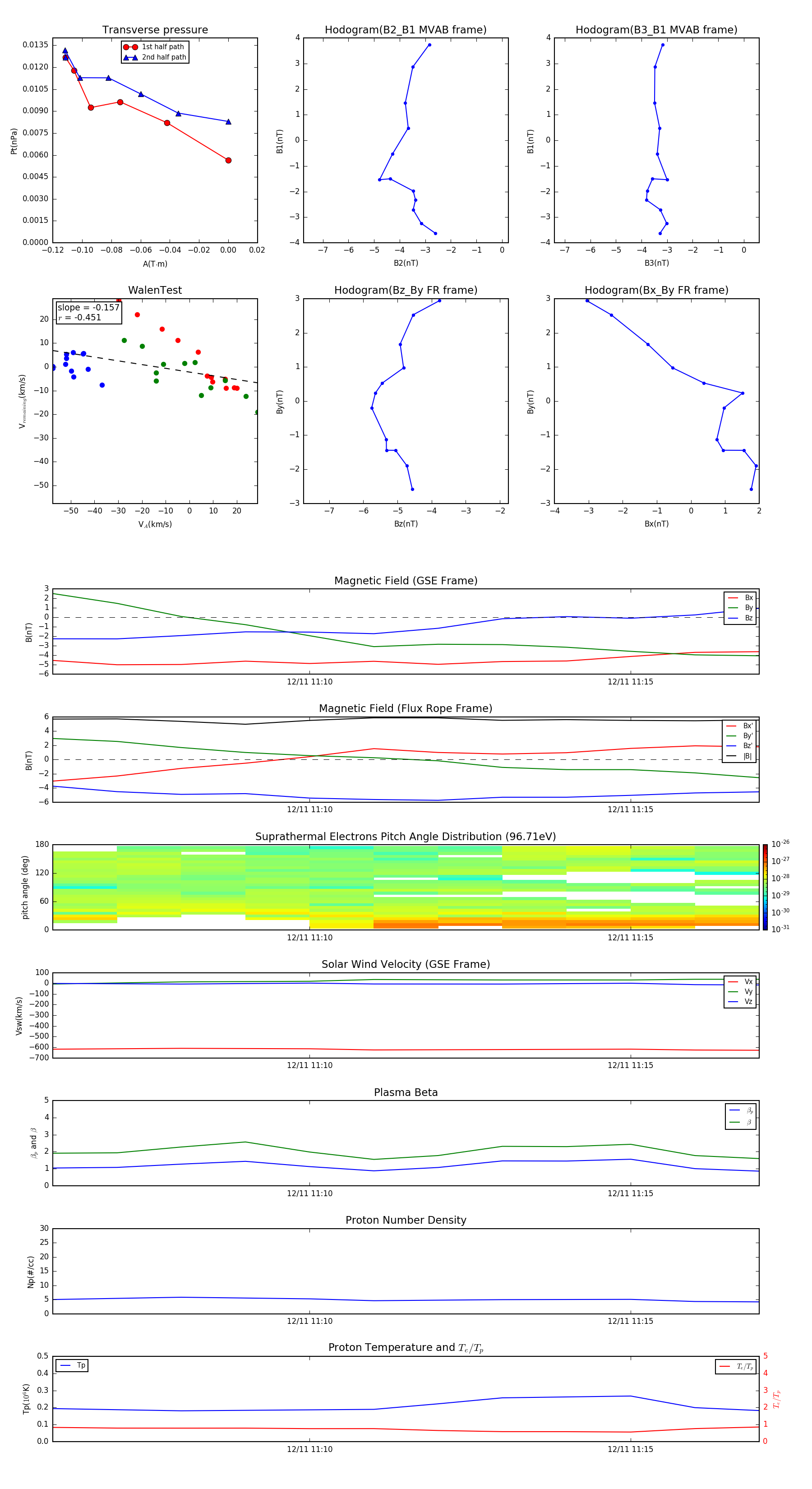Click the "A(T·m)" x-axis label
Viewport: 812px width, 1489px height.
tap(155, 264)
